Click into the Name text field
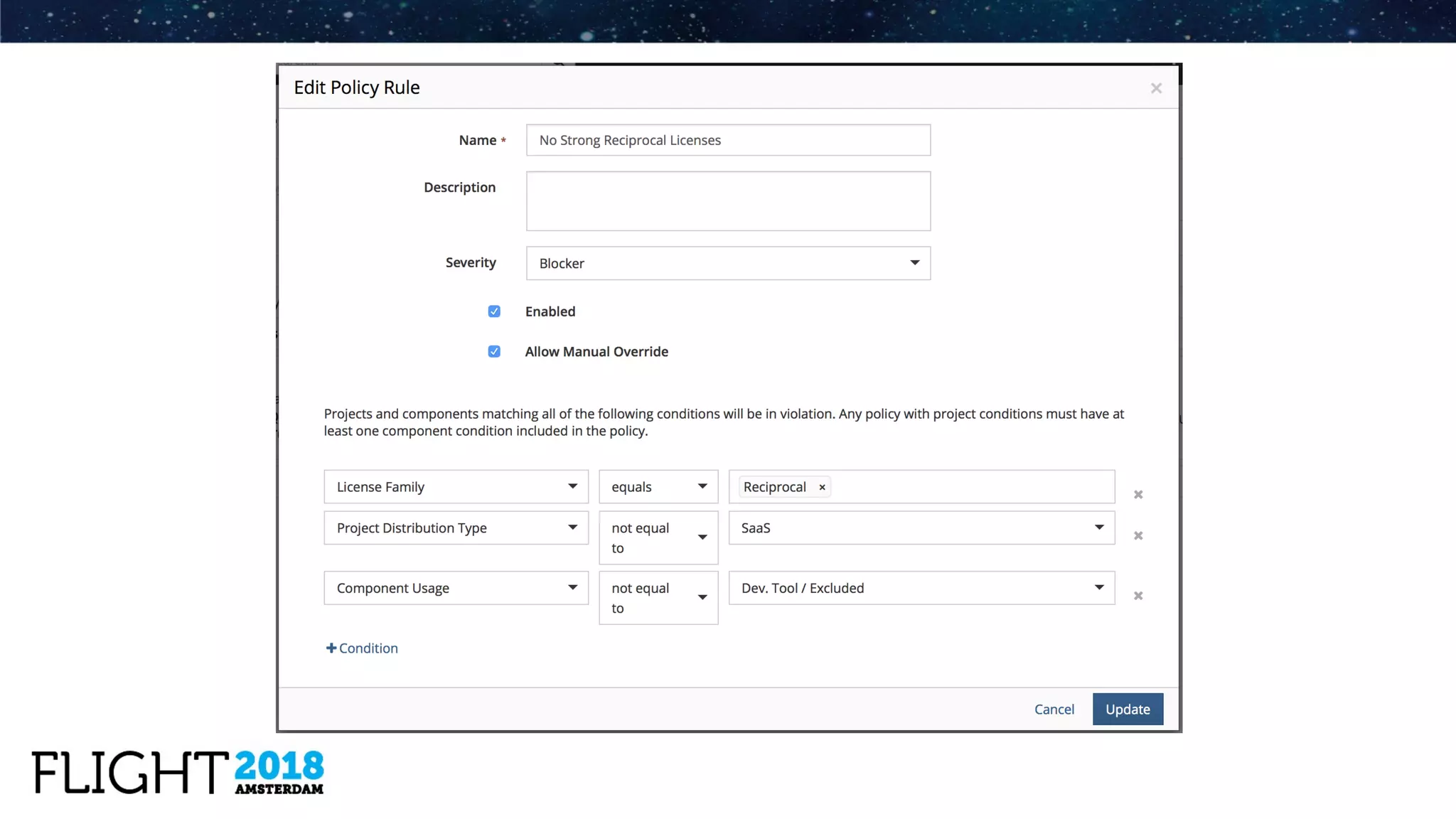 click(x=728, y=140)
